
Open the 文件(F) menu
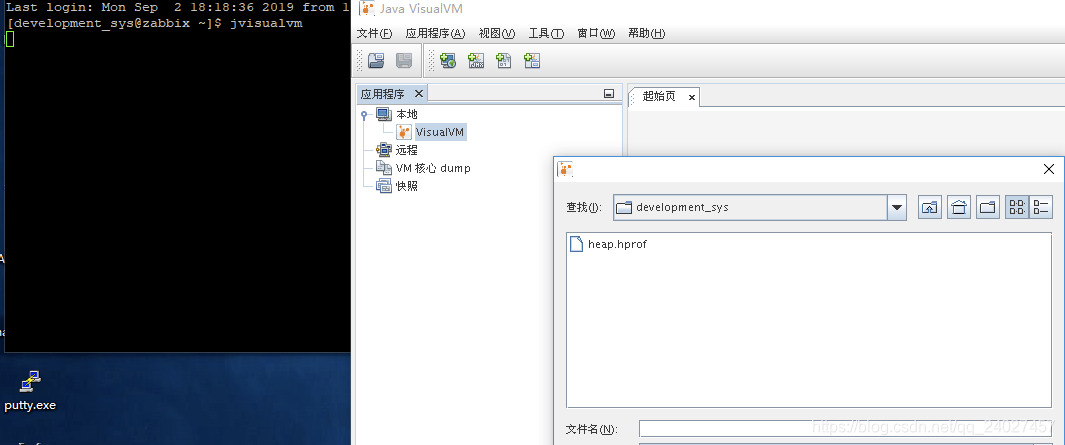(374, 33)
